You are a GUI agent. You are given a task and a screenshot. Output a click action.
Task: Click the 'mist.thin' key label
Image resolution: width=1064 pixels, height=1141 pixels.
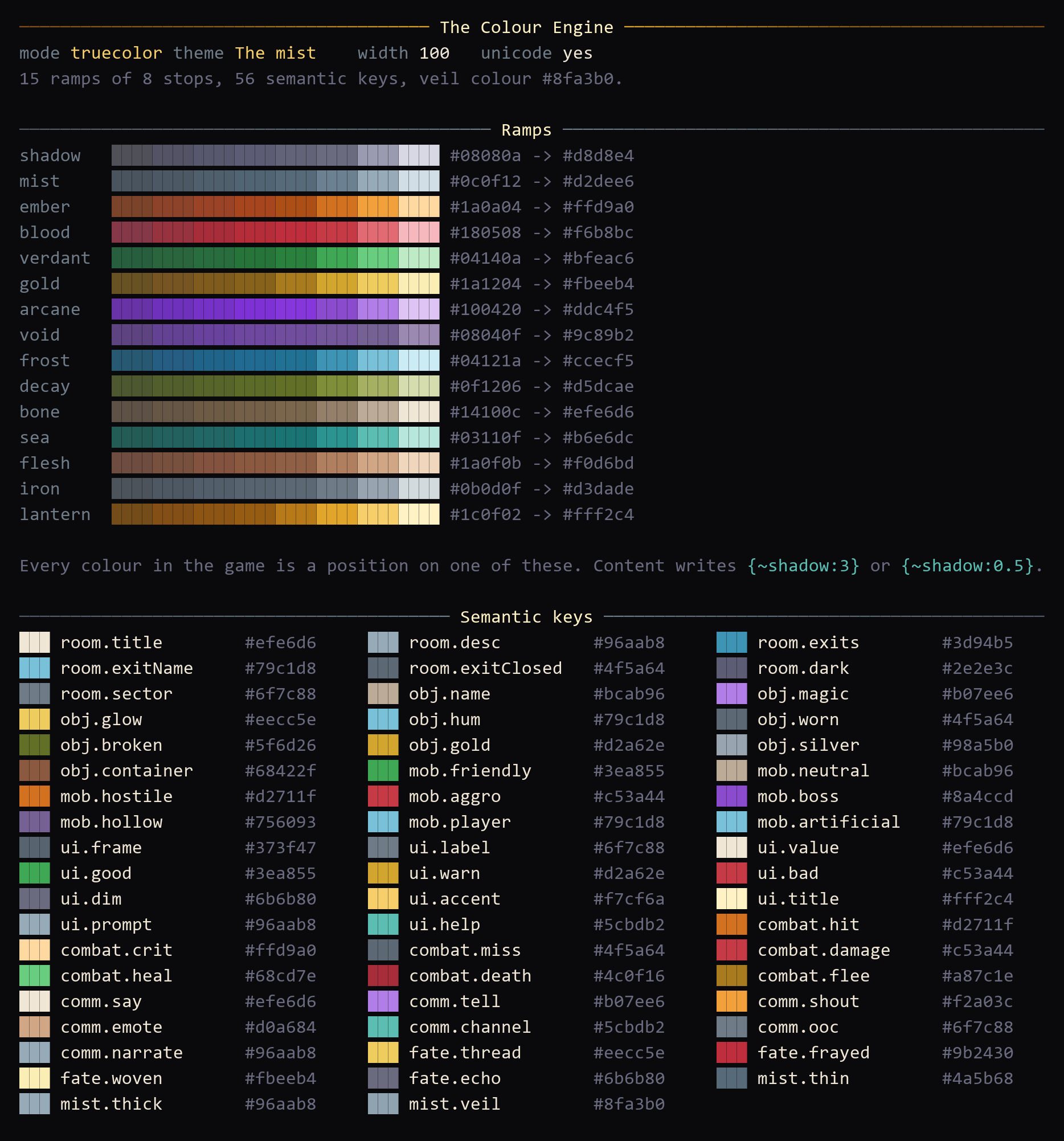click(x=804, y=1078)
